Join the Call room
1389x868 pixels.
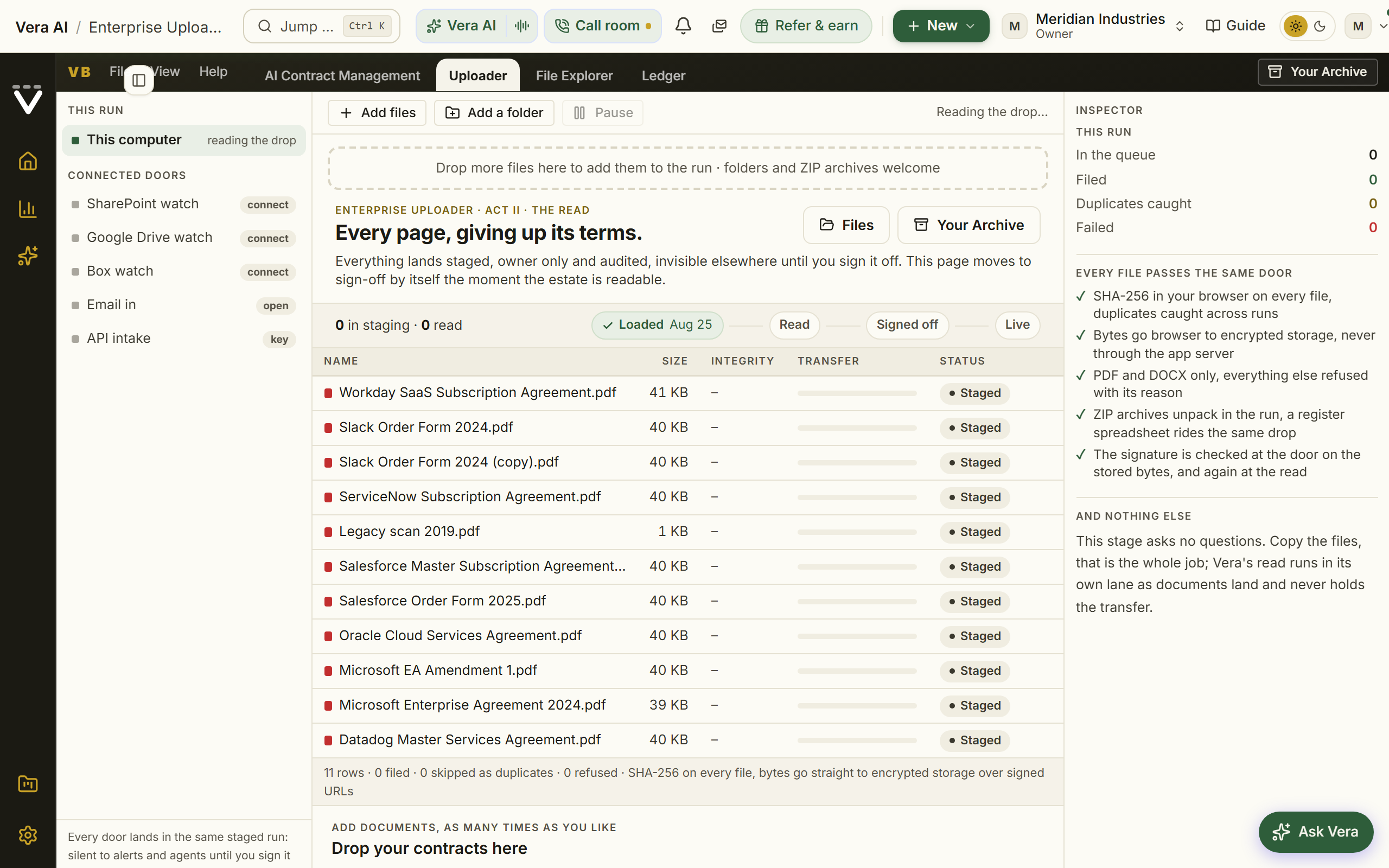click(x=603, y=26)
